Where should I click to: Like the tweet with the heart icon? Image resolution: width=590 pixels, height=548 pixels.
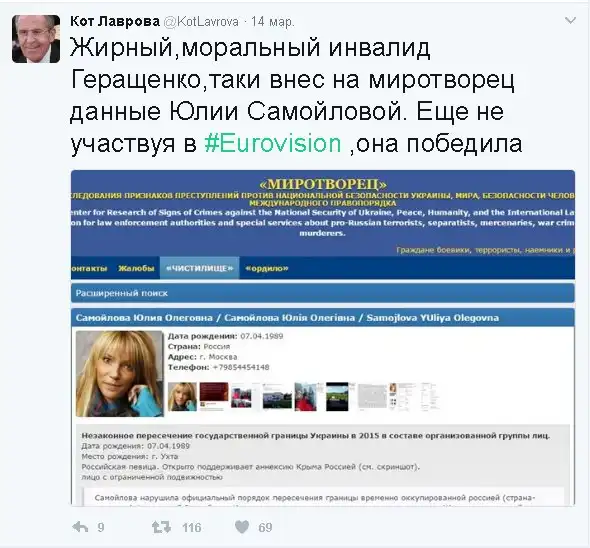[x=242, y=527]
